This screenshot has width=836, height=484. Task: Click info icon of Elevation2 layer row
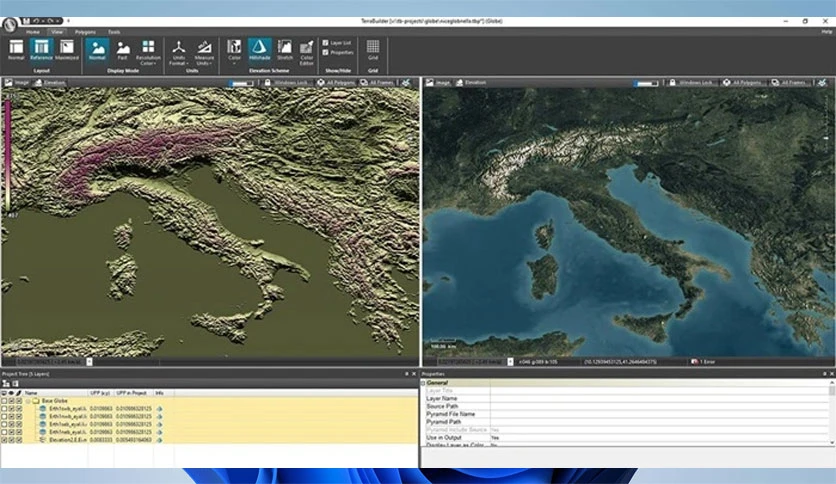(x=159, y=440)
